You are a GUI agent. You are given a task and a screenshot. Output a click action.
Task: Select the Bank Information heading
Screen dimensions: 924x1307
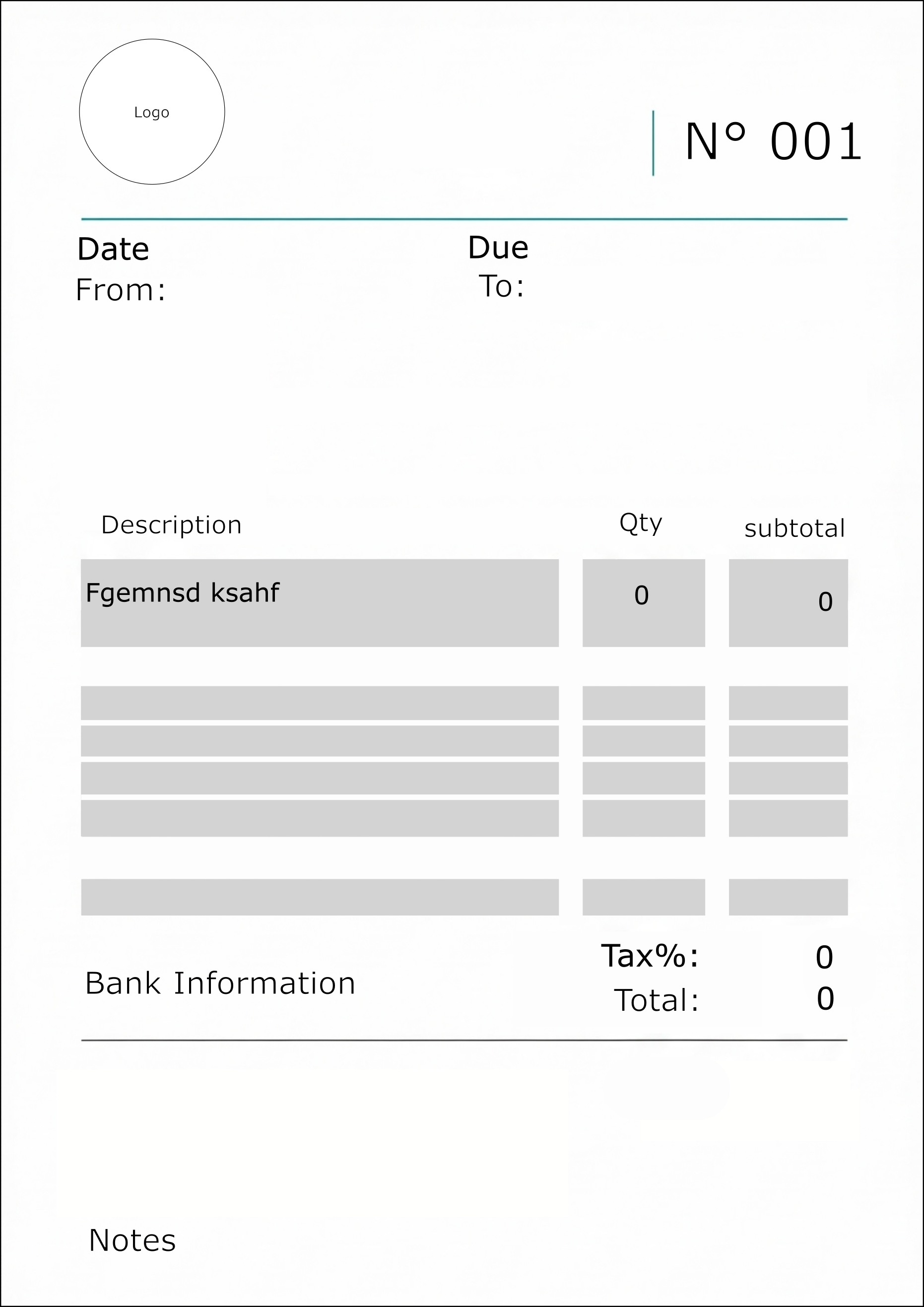220,983
